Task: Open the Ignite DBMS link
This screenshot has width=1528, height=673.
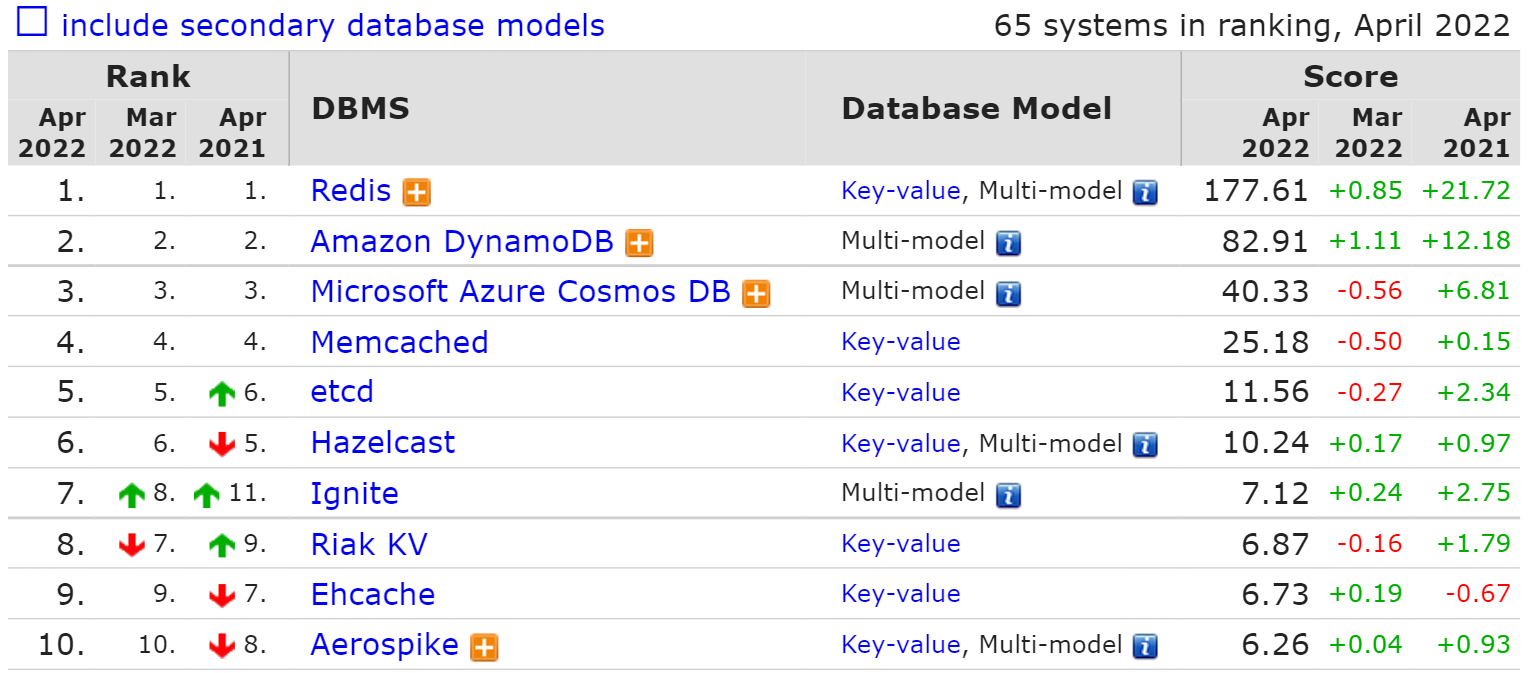Action: pos(354,493)
